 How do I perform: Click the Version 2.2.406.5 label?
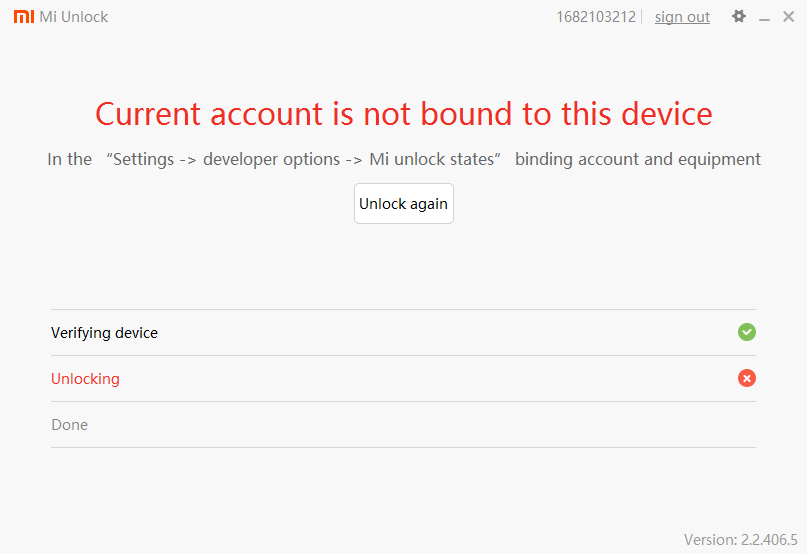coord(740,540)
